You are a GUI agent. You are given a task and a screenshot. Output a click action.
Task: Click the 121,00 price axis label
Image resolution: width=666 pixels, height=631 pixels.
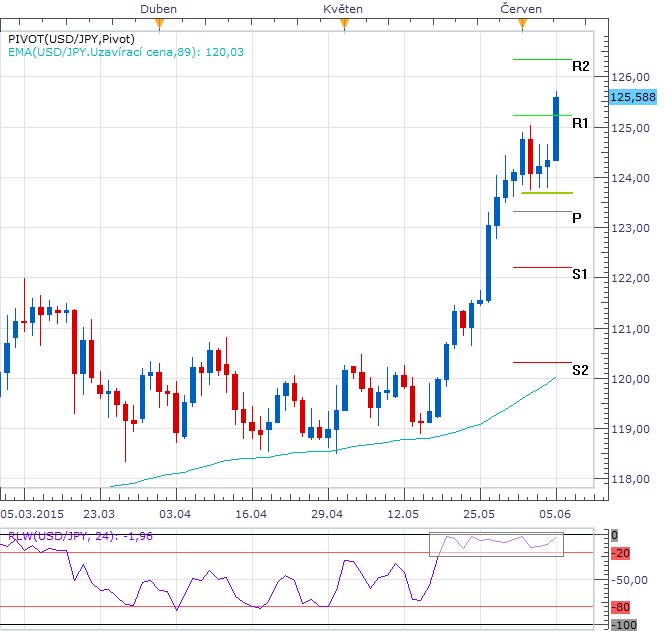pyautogui.click(x=630, y=329)
